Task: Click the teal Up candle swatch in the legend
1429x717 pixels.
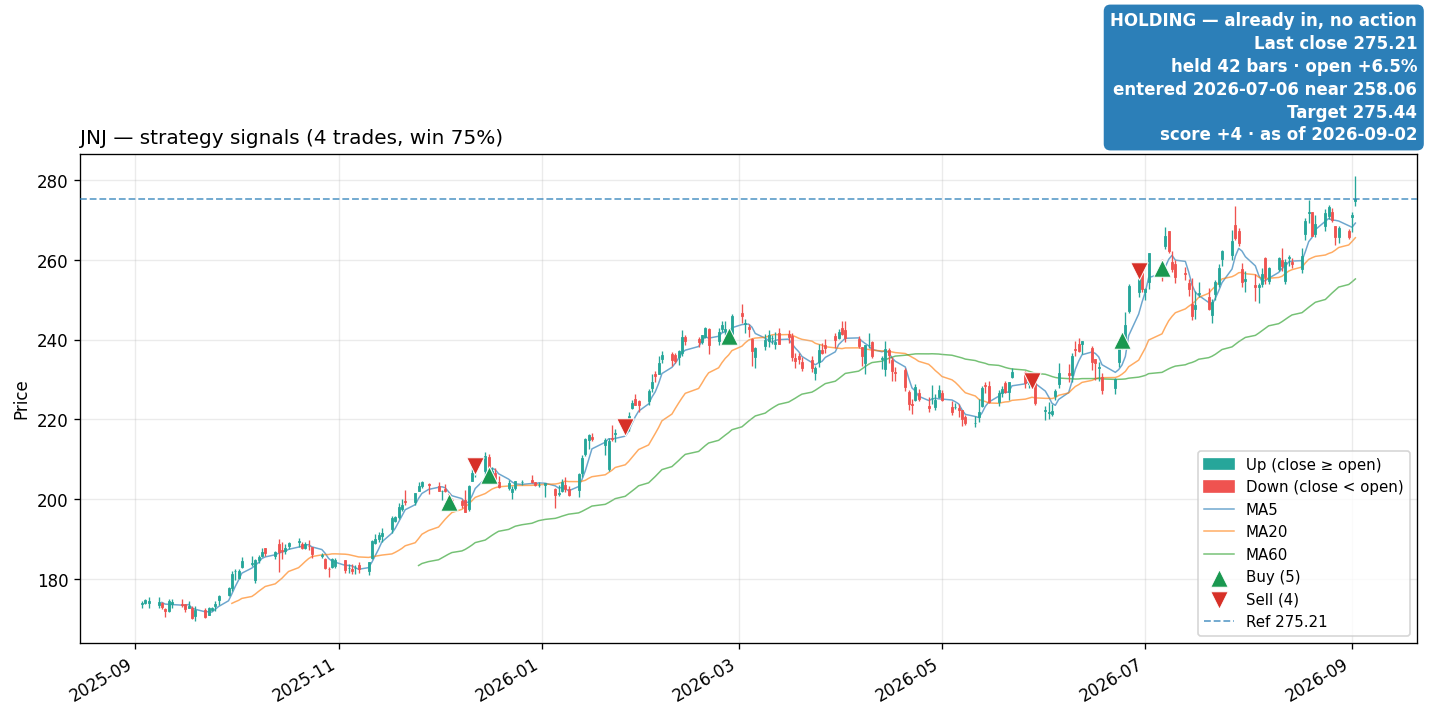Action: 1219,464
